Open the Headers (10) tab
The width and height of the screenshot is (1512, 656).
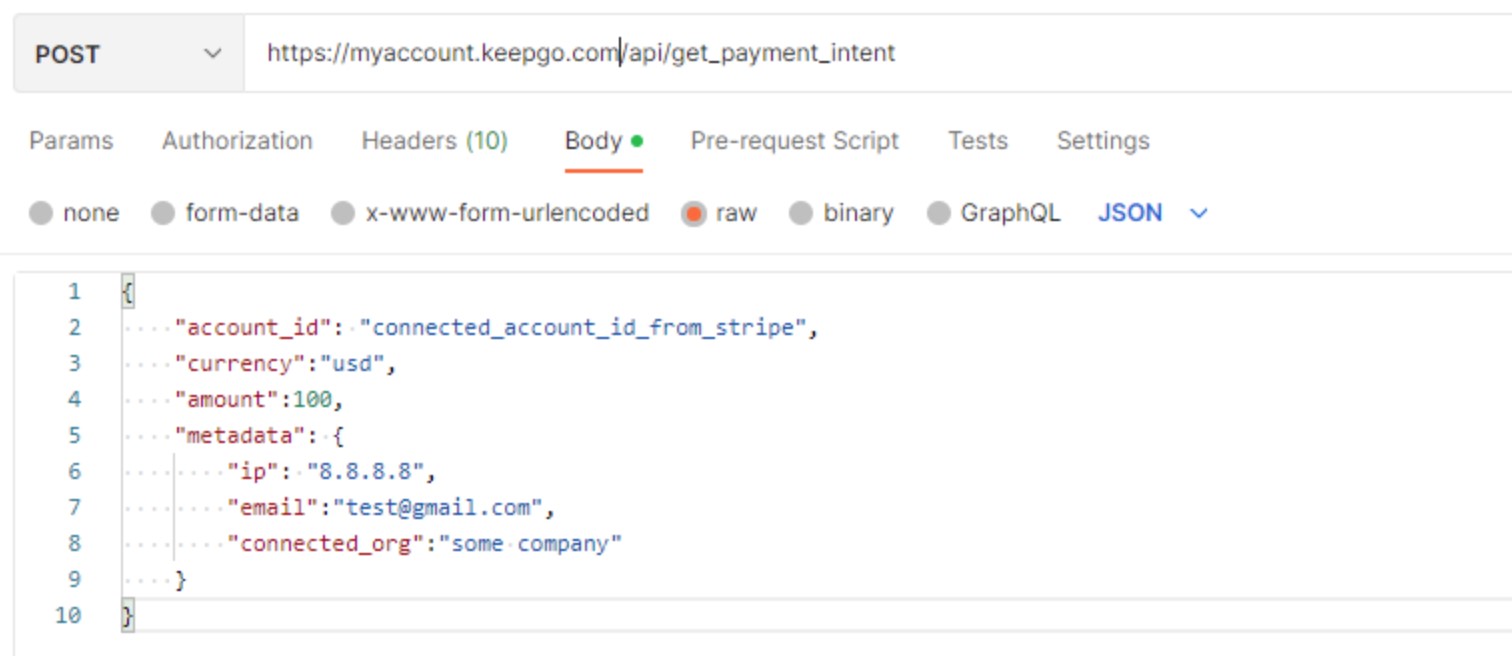(x=434, y=141)
